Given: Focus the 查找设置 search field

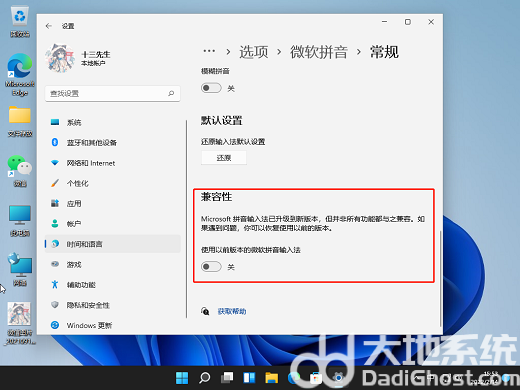Looking at the screenshot, I should (x=112, y=94).
